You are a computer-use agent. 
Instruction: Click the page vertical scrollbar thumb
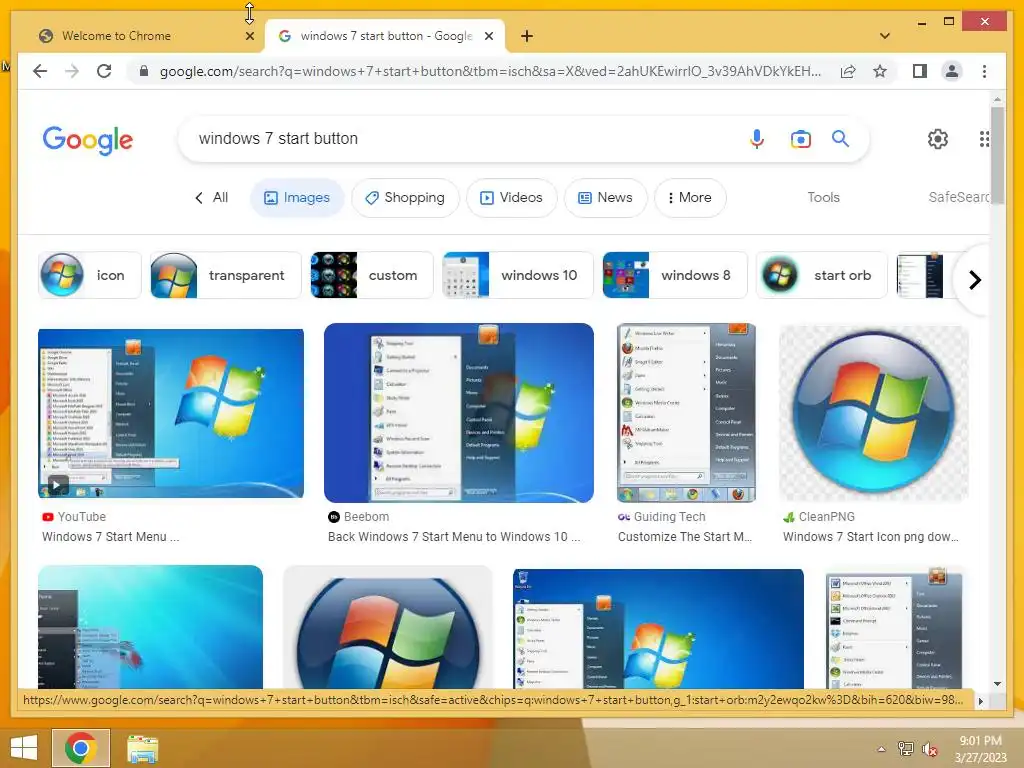997,155
